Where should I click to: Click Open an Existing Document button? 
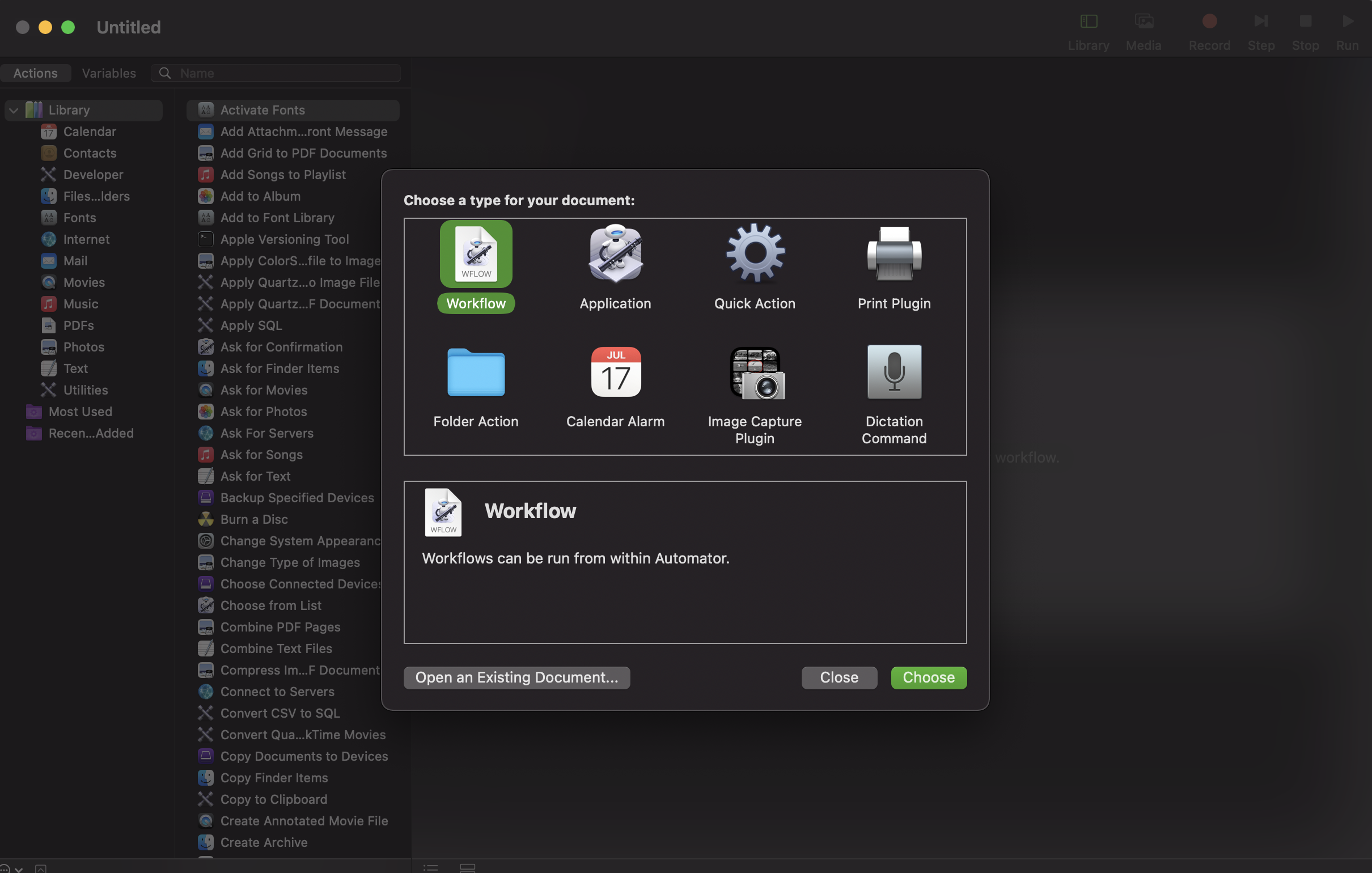[516, 677]
